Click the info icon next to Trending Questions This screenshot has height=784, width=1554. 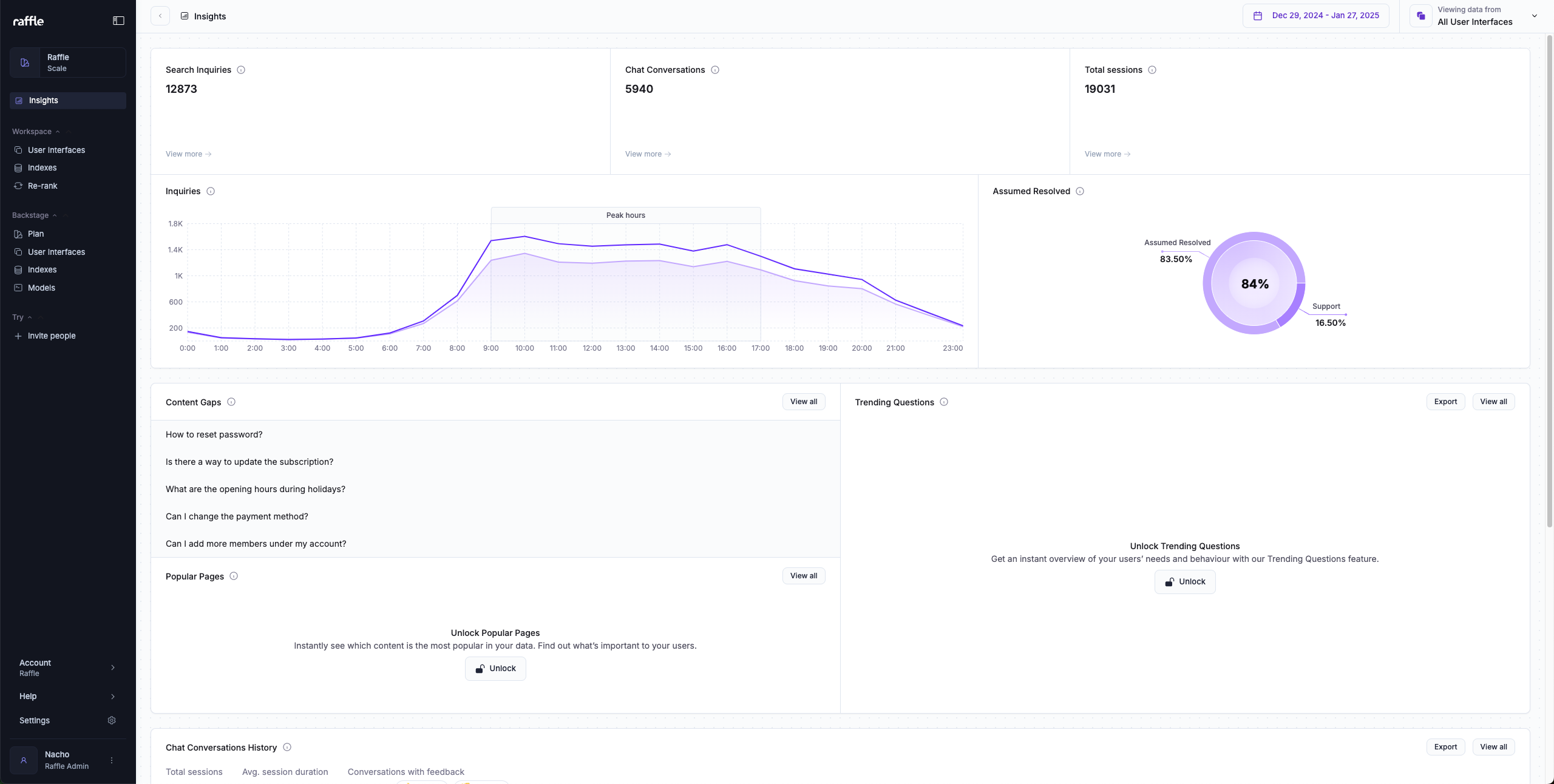tap(944, 402)
